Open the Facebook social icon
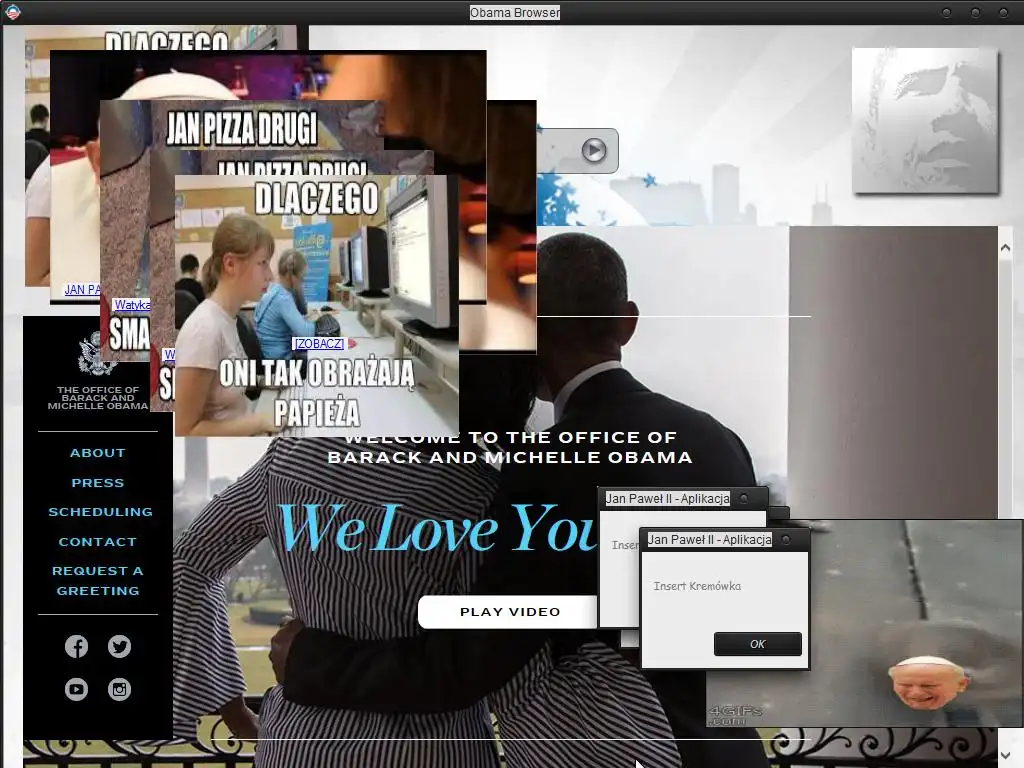1024x768 pixels. [x=76, y=647]
